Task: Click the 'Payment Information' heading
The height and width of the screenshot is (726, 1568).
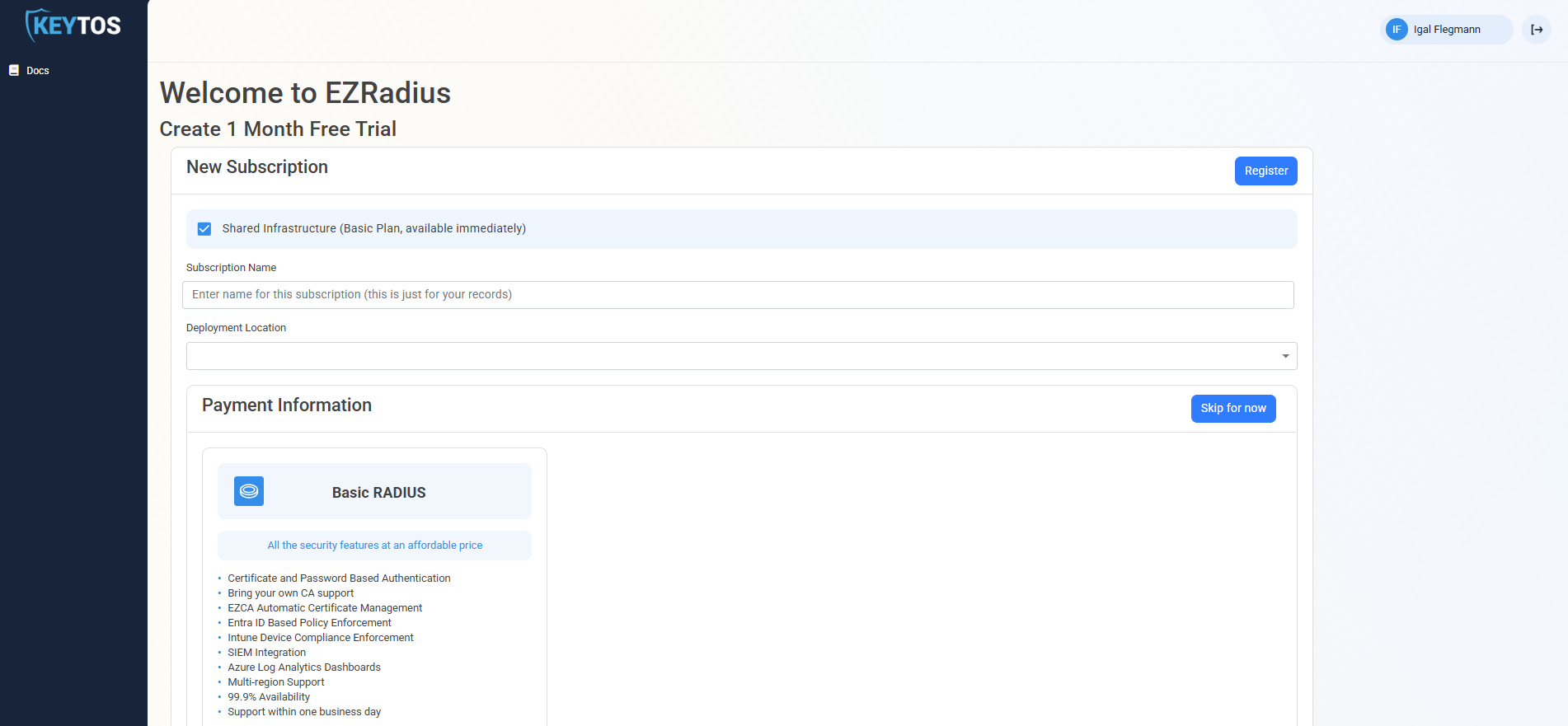Action: (x=287, y=405)
